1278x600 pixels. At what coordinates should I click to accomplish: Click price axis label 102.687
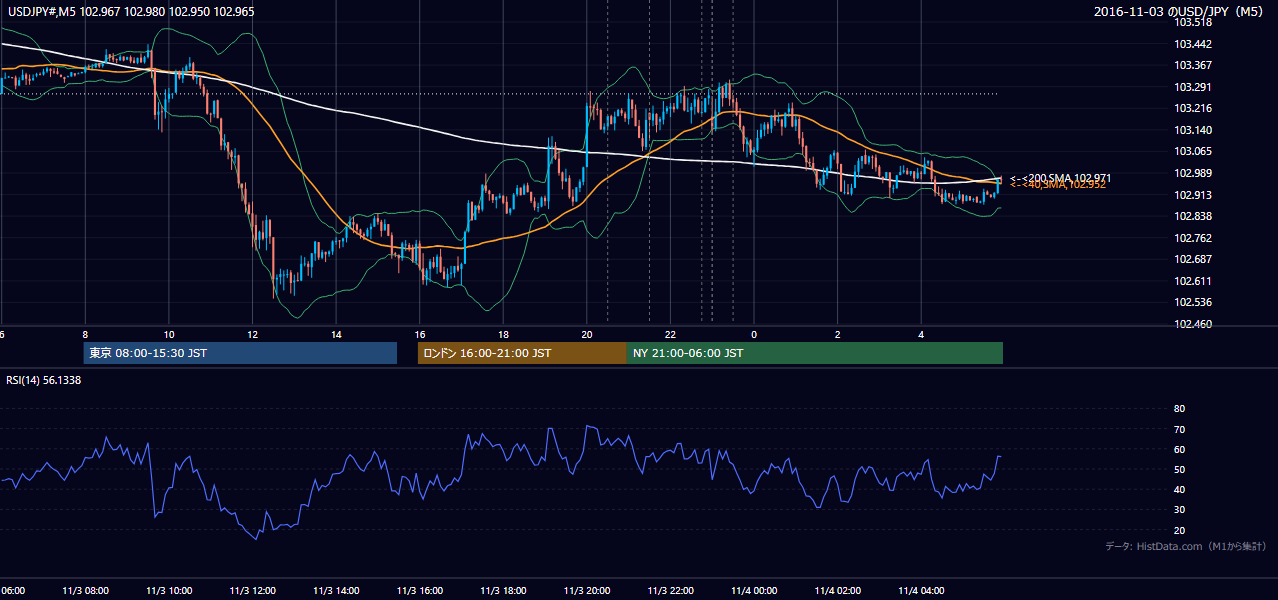(1194, 260)
